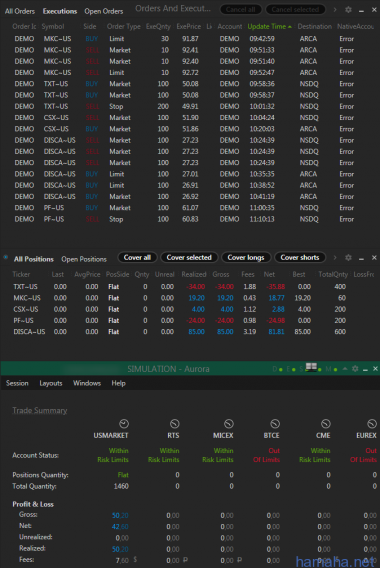
Task: Click the Cancel selected button
Action: (x=295, y=9)
